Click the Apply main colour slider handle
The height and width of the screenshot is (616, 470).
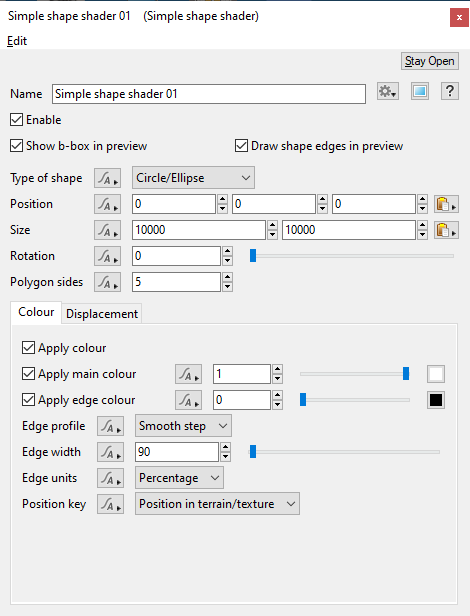pos(406,374)
